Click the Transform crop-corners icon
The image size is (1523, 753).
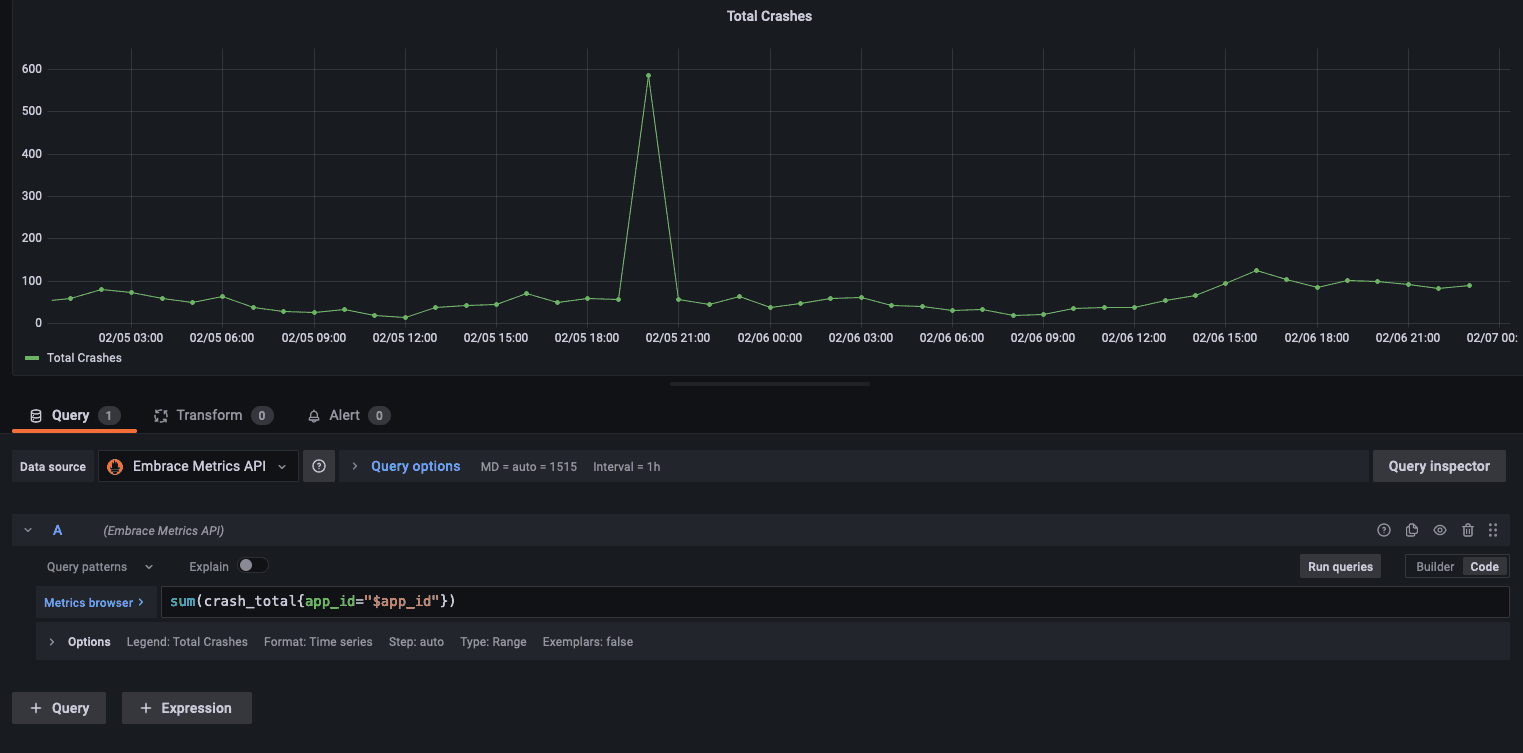[x=161, y=415]
